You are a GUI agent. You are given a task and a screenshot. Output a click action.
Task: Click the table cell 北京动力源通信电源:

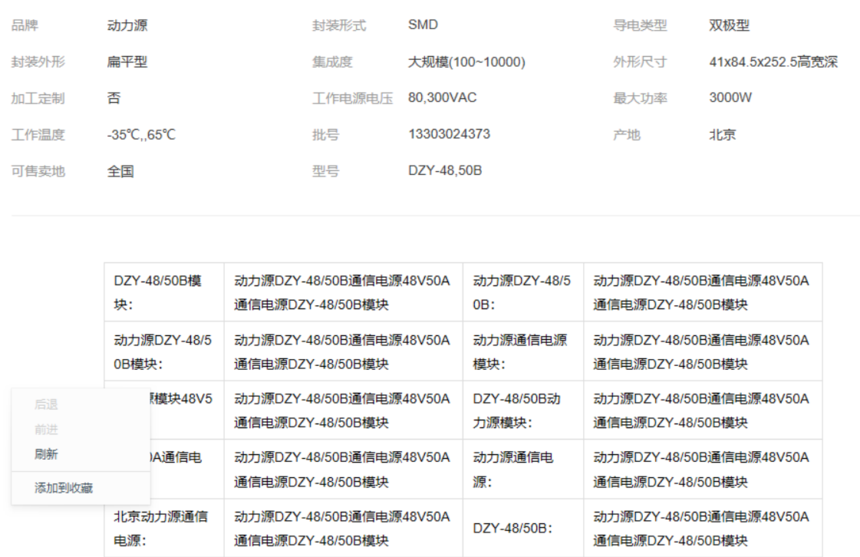(x=164, y=528)
